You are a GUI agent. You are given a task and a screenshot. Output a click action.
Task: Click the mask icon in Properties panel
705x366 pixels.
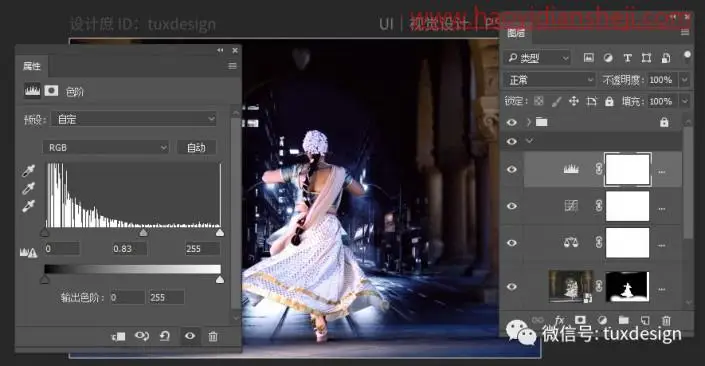tap(51, 91)
